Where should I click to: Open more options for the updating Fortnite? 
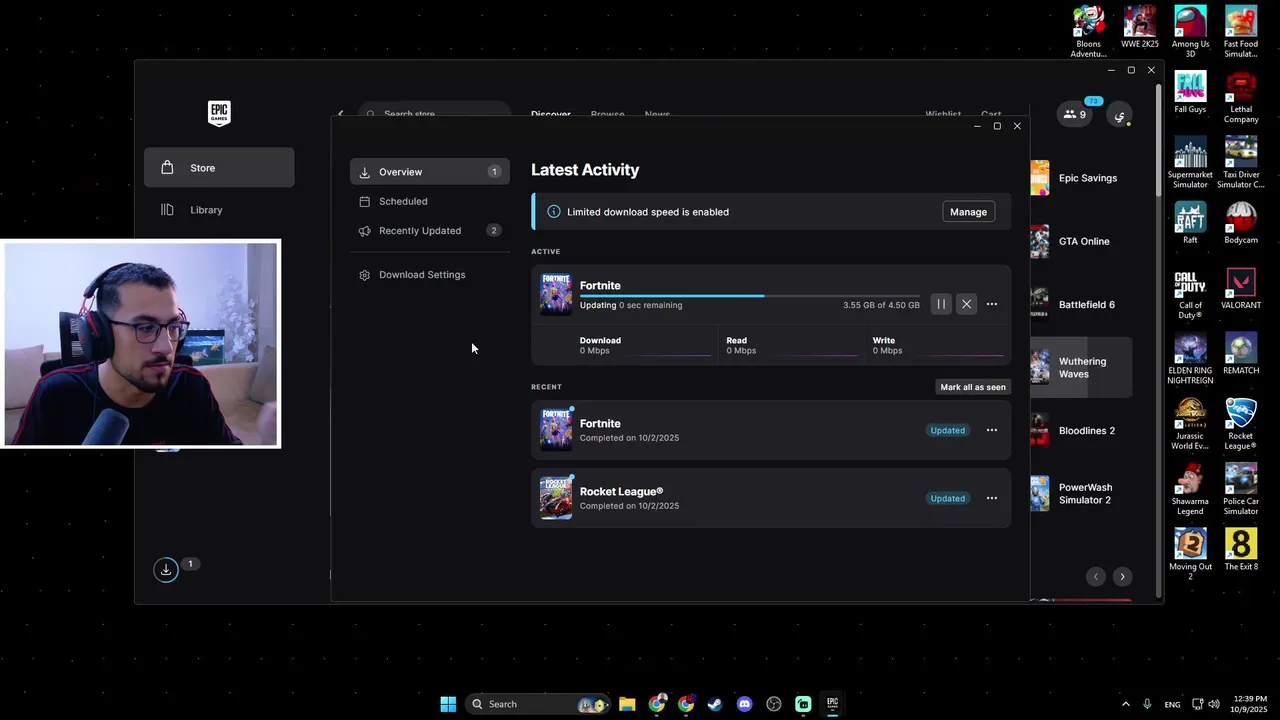(x=992, y=304)
